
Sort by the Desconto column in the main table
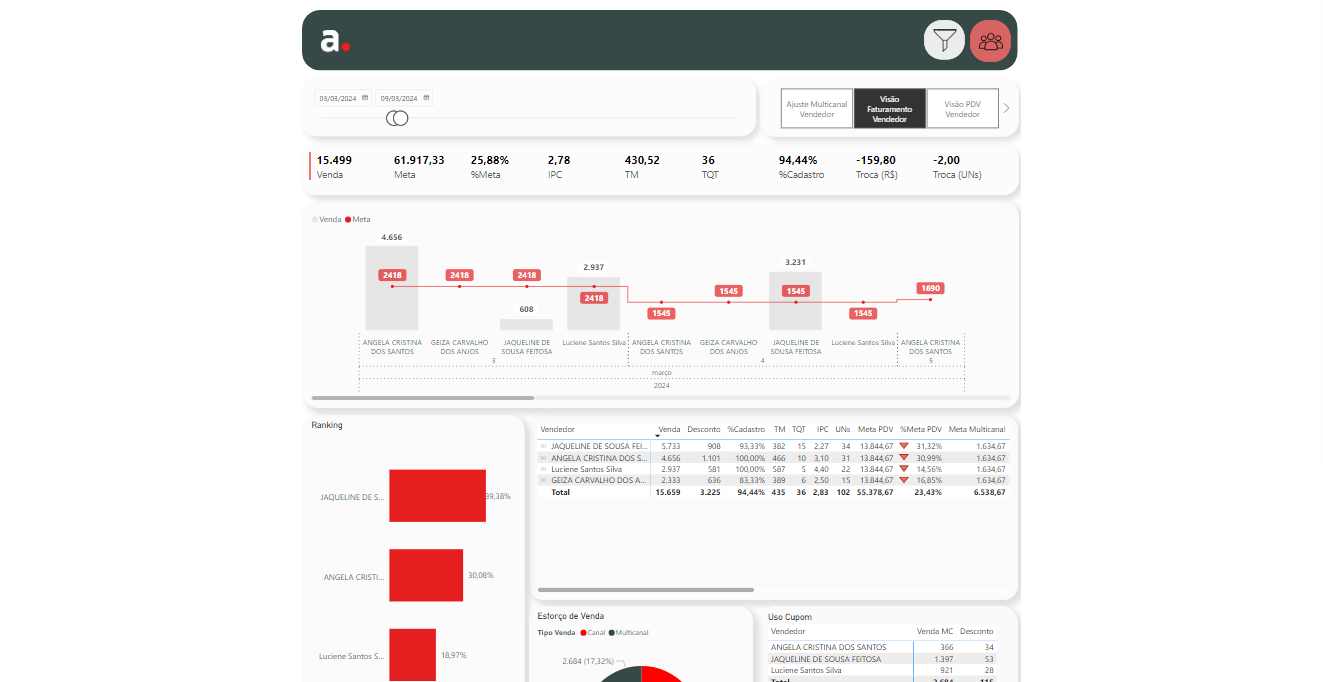click(703, 429)
